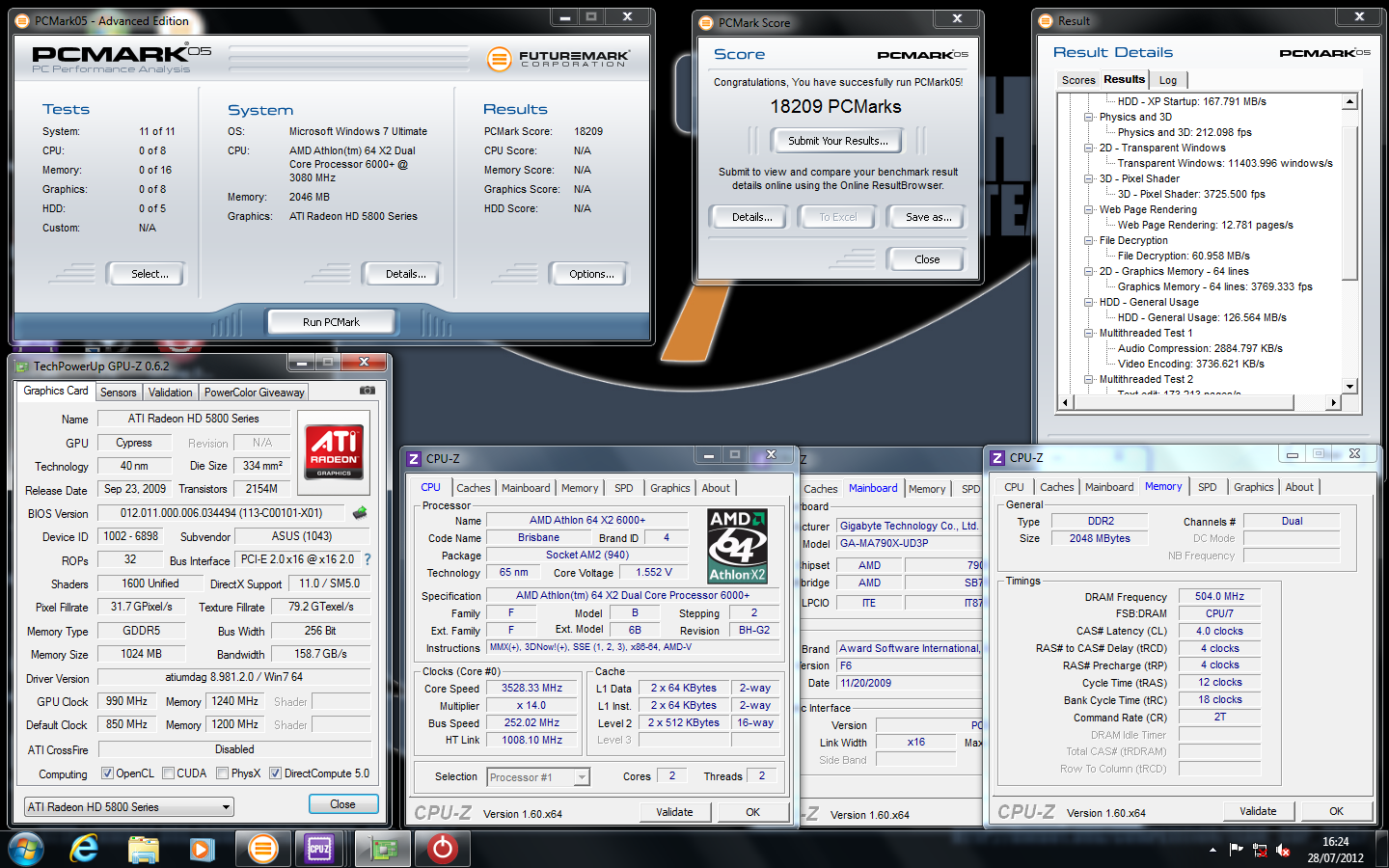Toggle the CUDA checkbox in GPU-Z
The image size is (1389, 868).
[169, 773]
